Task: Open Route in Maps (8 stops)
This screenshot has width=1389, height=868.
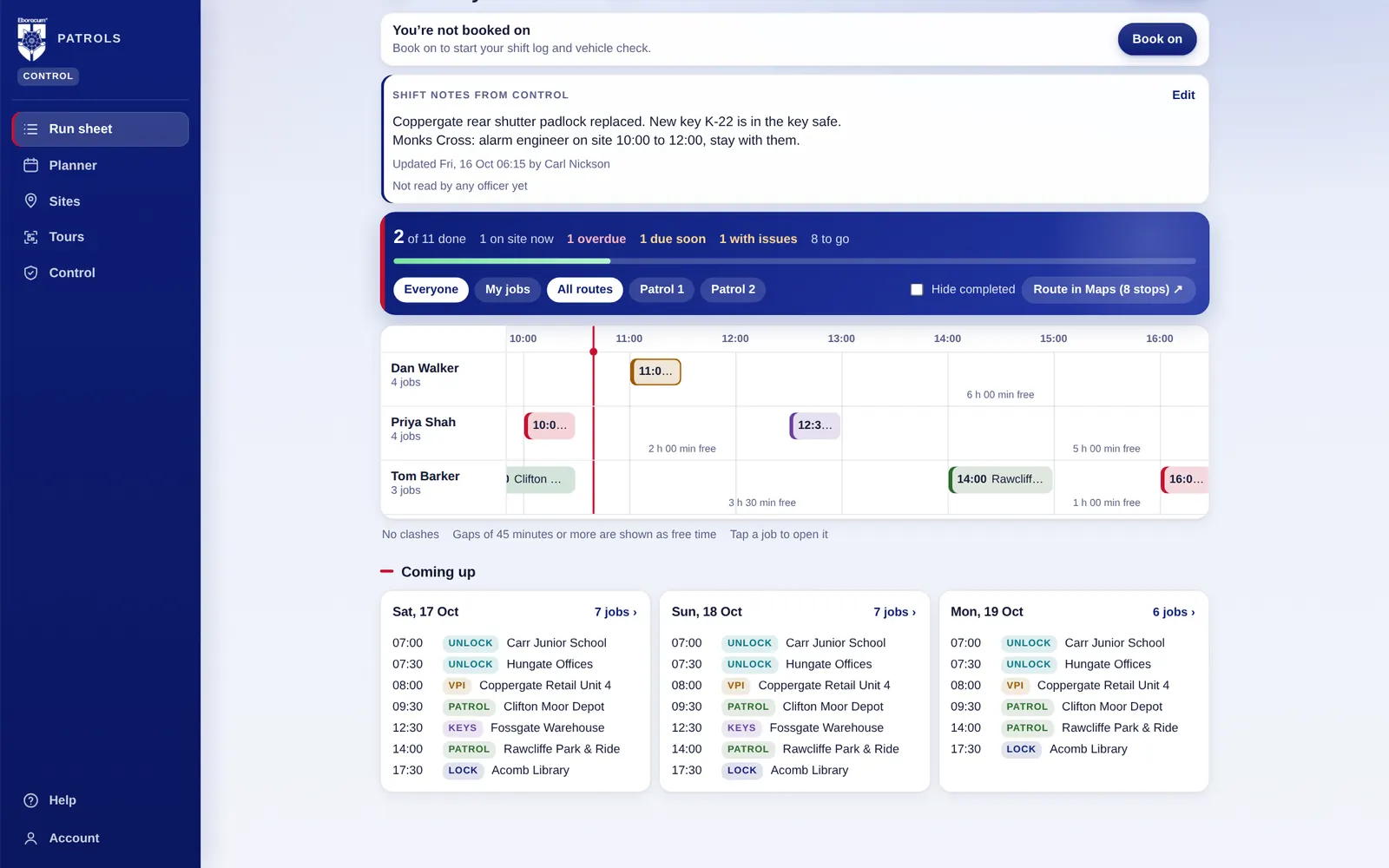Action: pyautogui.click(x=1108, y=289)
